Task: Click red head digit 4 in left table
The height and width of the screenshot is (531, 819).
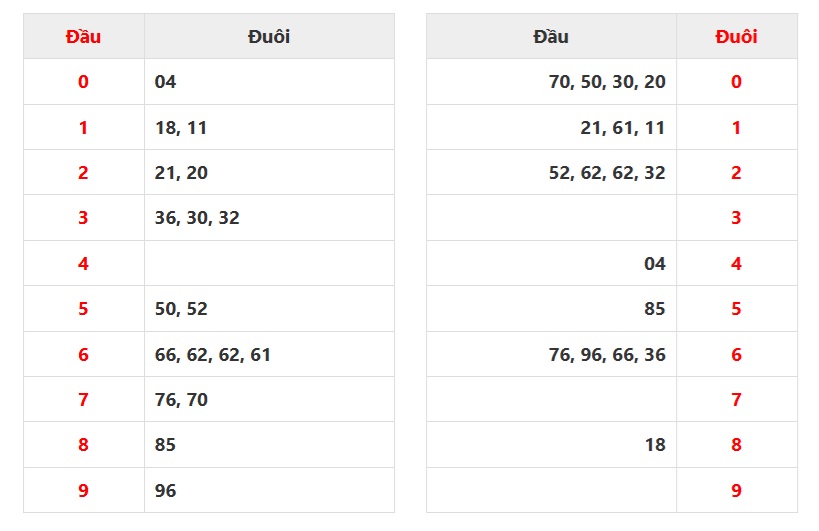Action: [x=83, y=263]
